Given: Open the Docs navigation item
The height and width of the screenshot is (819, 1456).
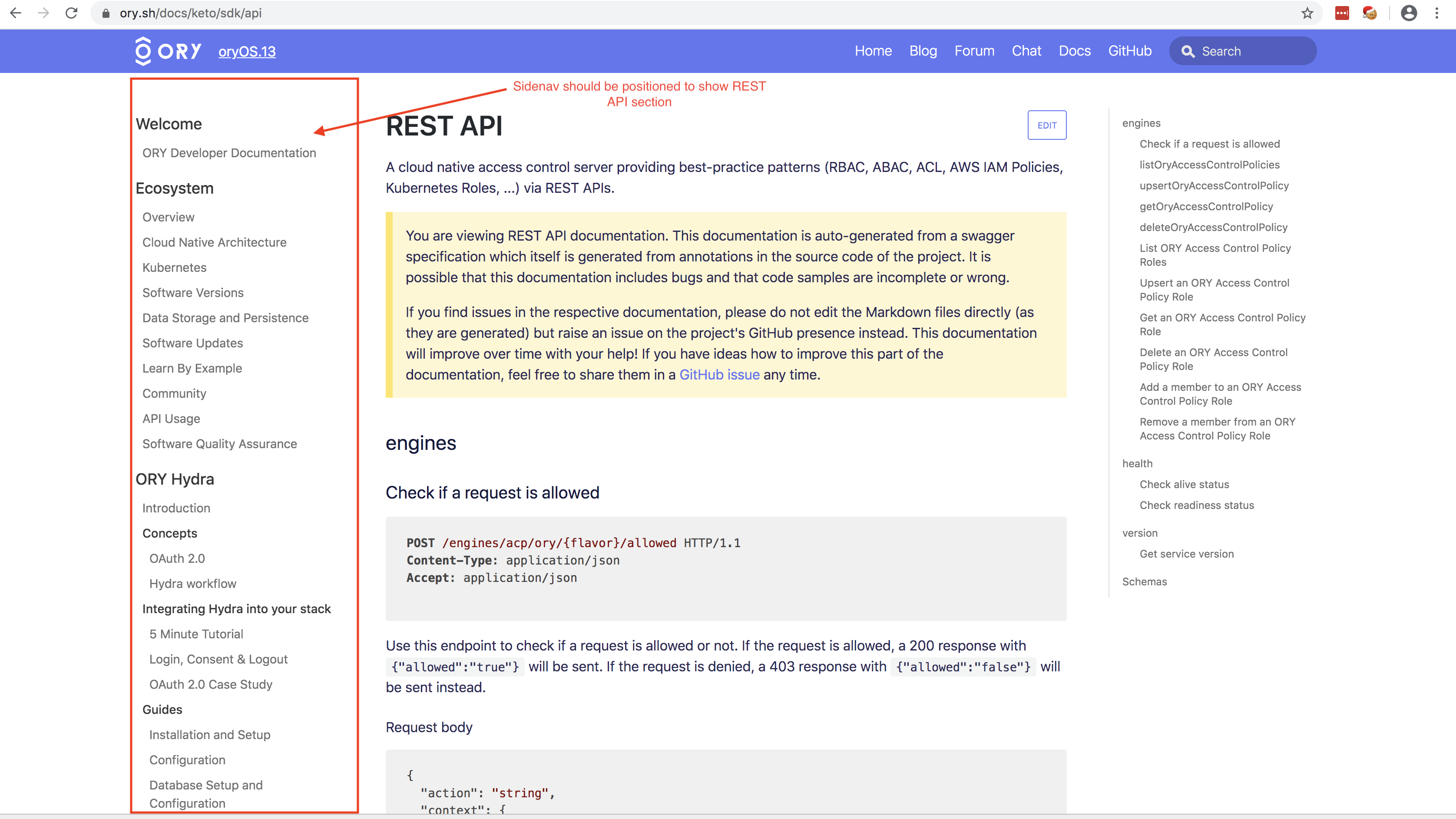Looking at the screenshot, I should tap(1075, 51).
